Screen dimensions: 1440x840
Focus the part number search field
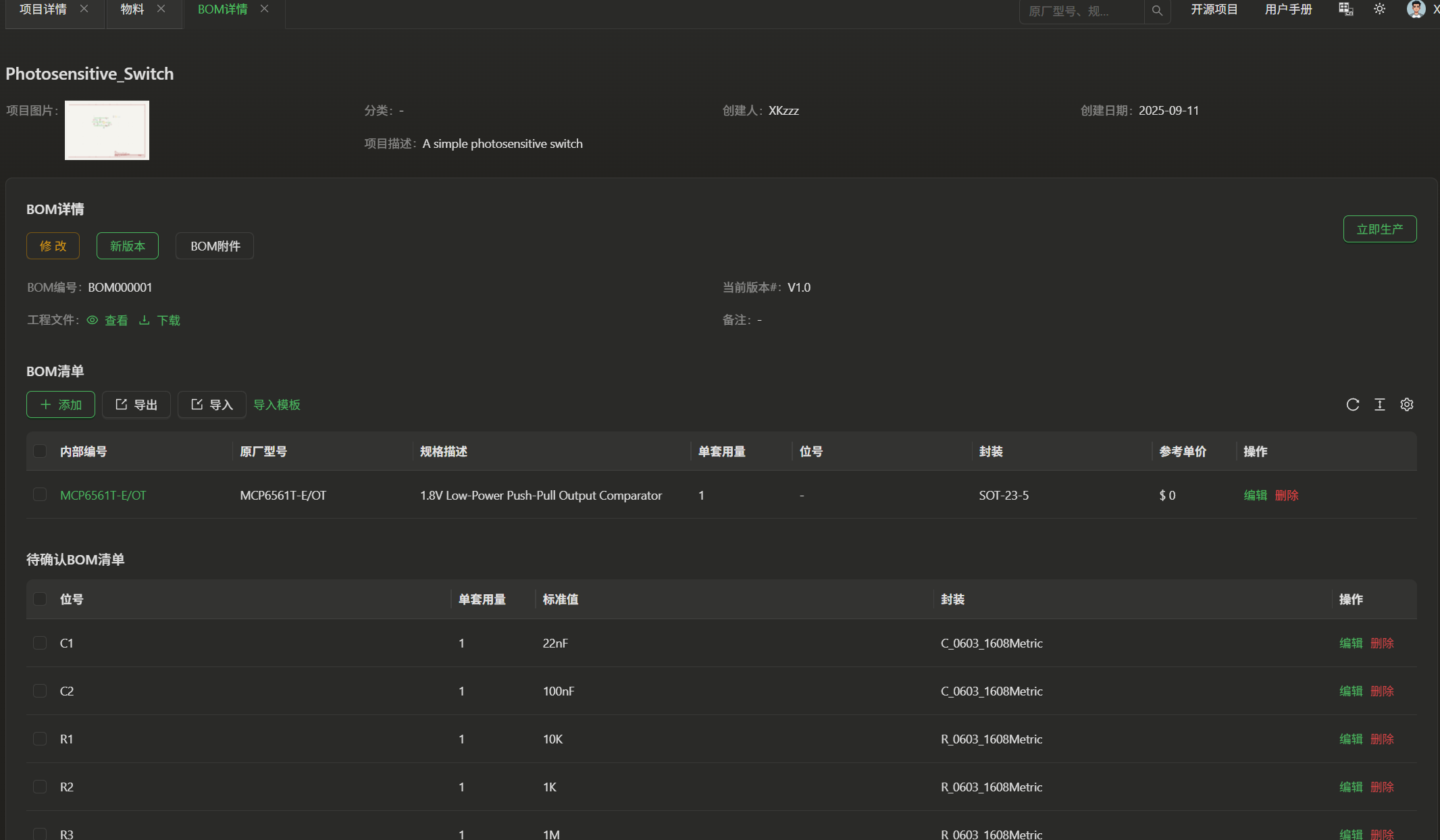1081,11
